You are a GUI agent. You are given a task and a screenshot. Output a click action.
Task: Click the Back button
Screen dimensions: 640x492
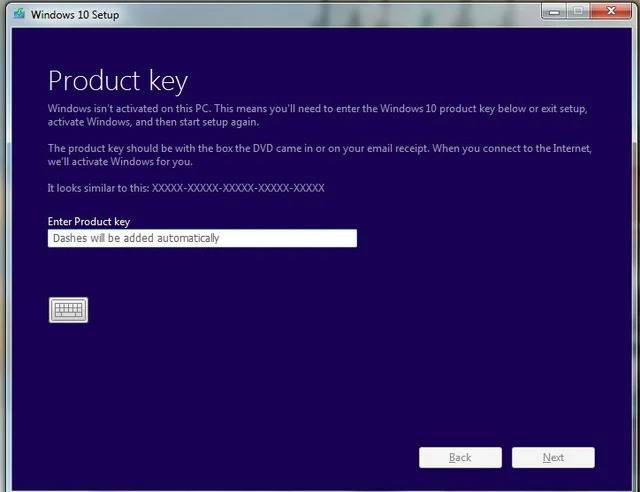460,457
